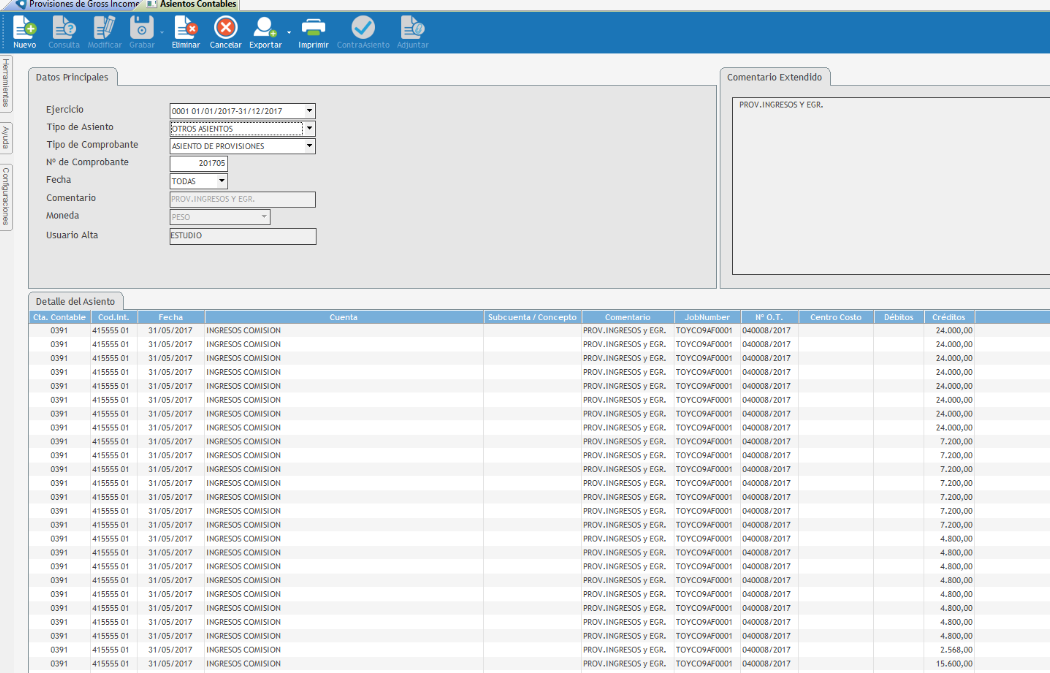Open the Tipo de Comprobante dropdown
1050x673 pixels.
pos(309,146)
